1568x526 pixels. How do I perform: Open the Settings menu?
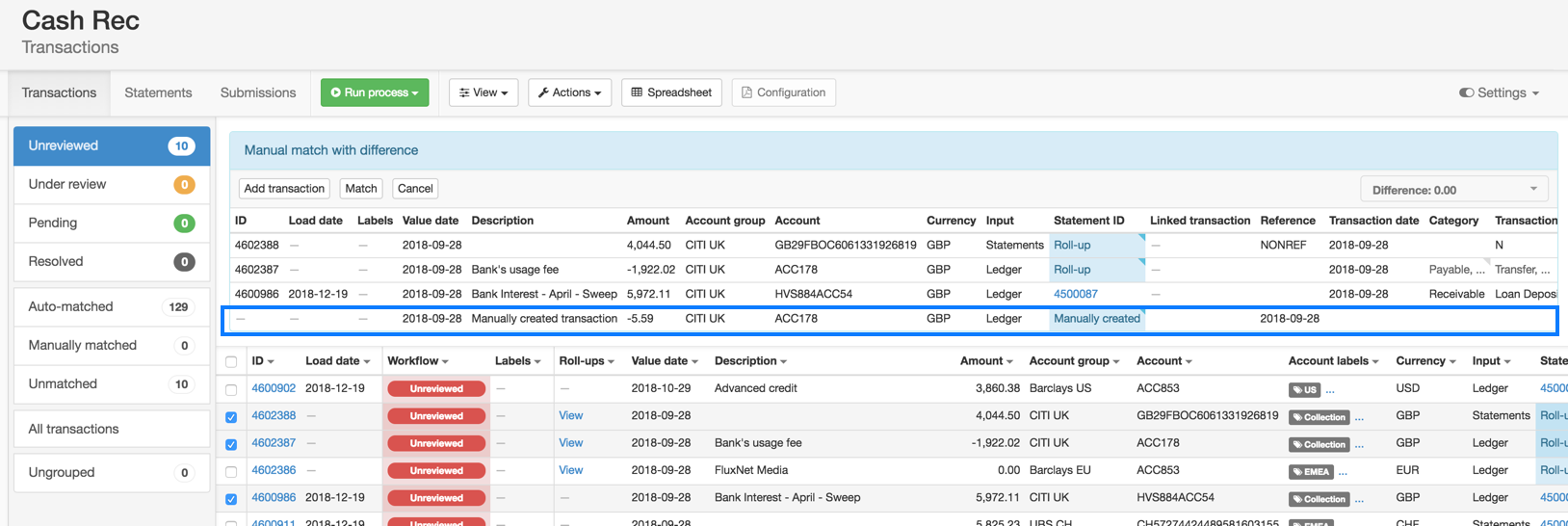pos(1499,92)
